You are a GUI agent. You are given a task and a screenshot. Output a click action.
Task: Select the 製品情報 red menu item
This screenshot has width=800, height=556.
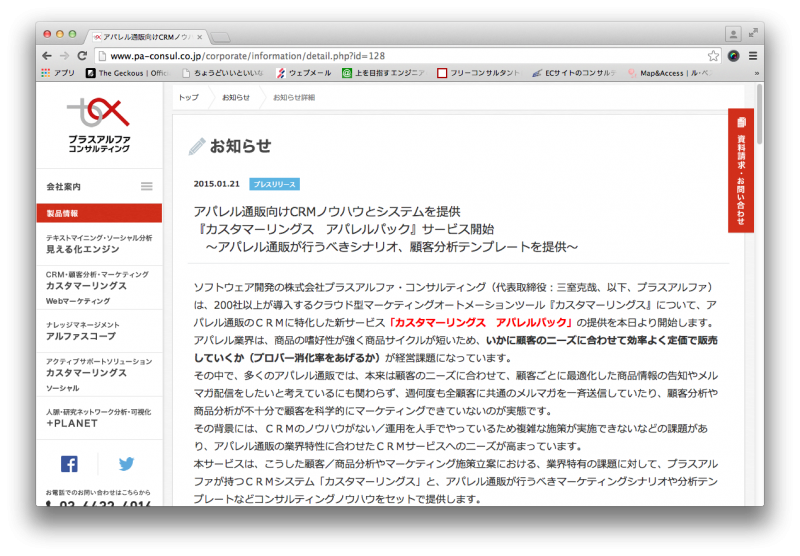[99, 213]
